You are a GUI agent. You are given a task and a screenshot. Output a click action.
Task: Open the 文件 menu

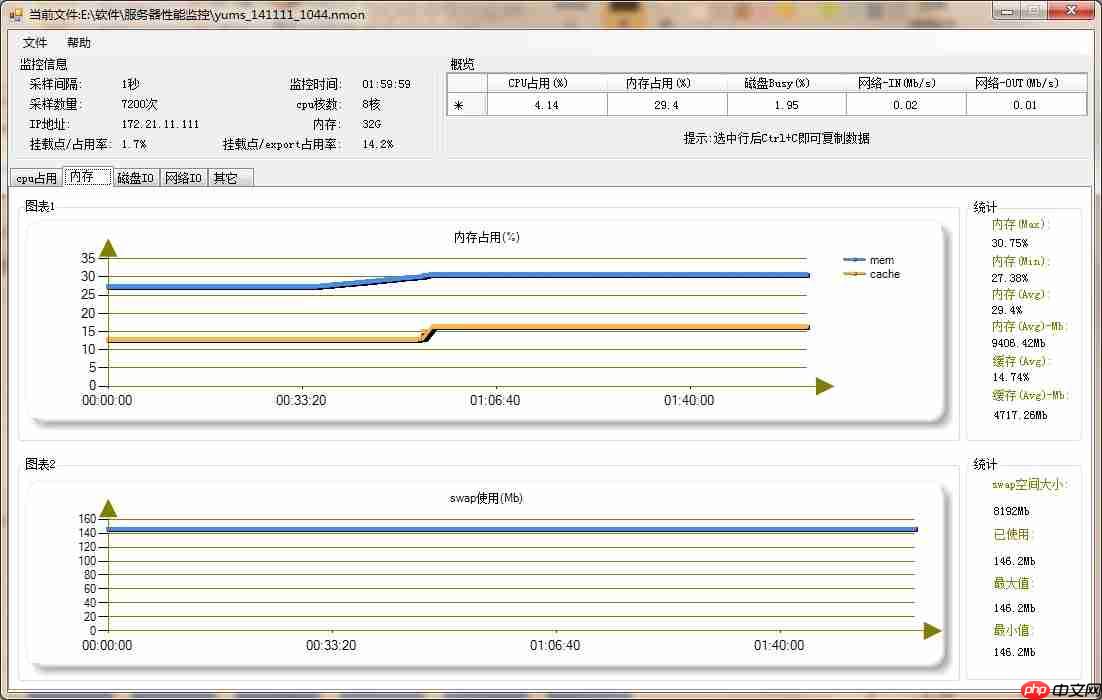click(x=34, y=42)
